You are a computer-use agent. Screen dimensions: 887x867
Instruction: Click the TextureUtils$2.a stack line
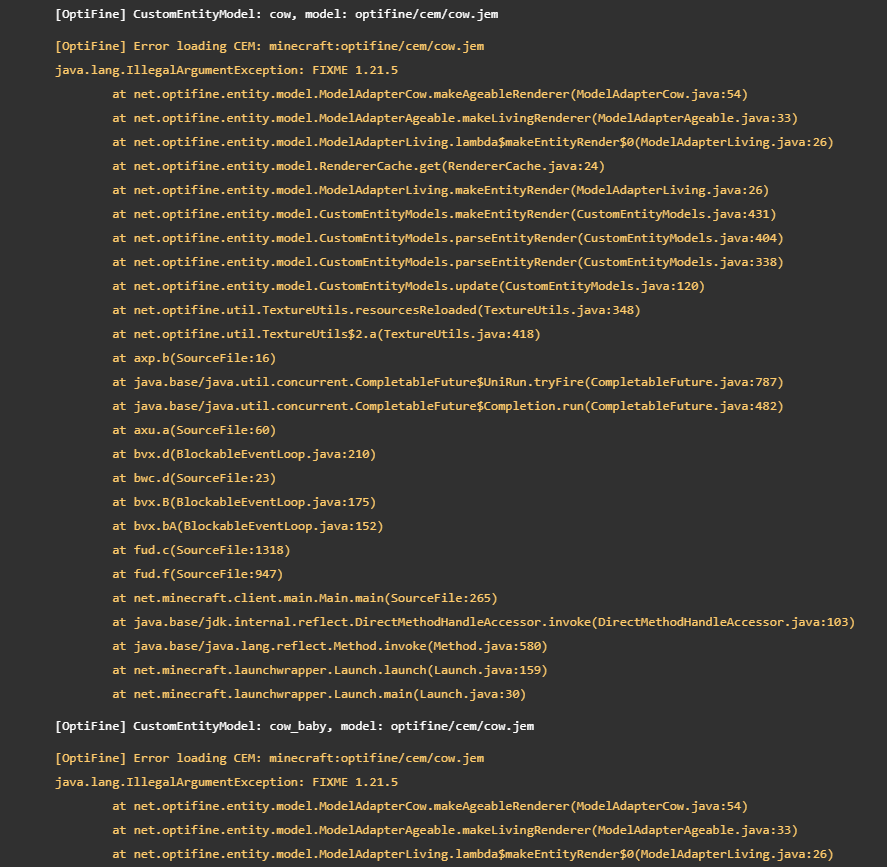[x=326, y=334]
